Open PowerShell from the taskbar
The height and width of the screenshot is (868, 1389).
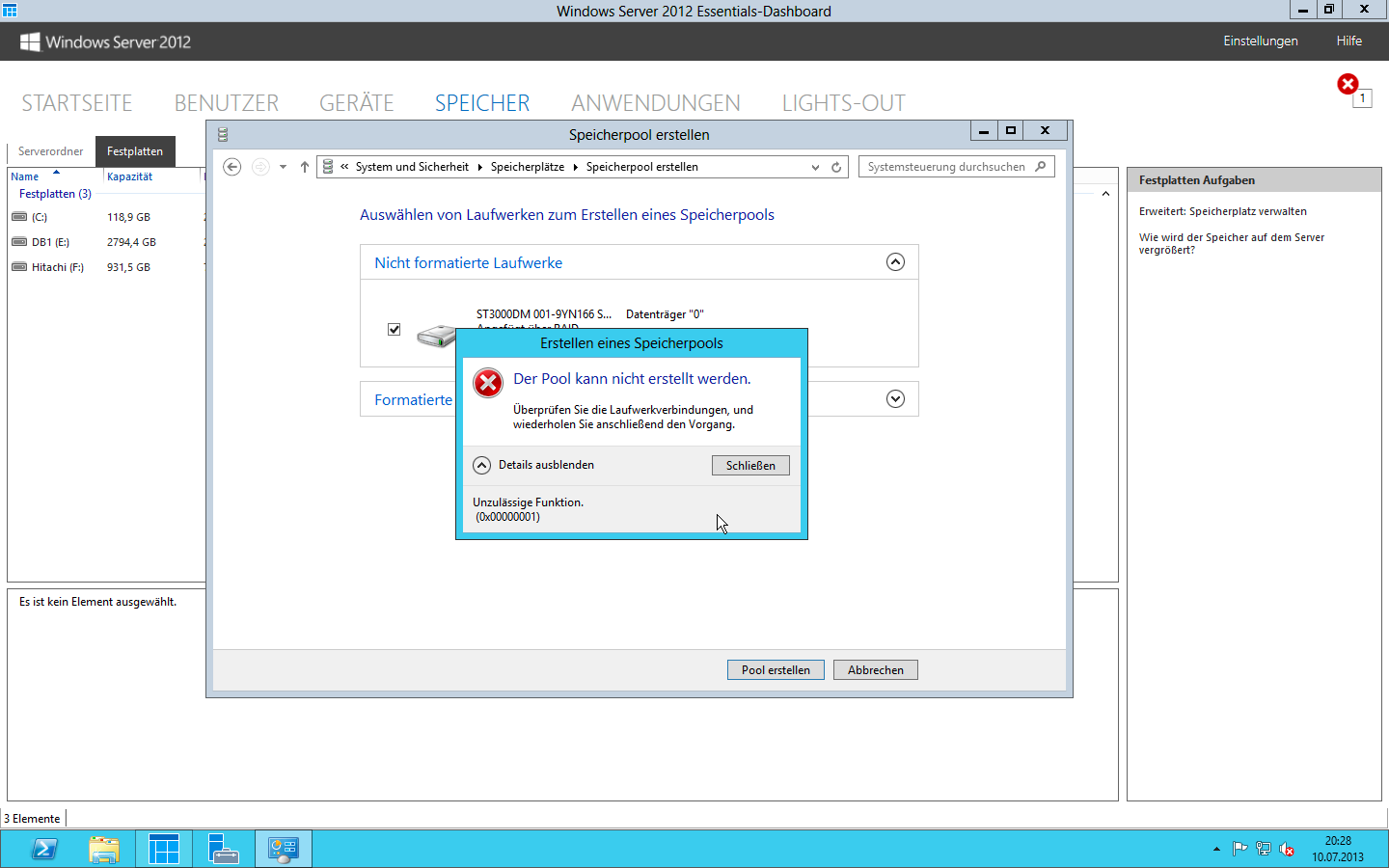(44, 850)
